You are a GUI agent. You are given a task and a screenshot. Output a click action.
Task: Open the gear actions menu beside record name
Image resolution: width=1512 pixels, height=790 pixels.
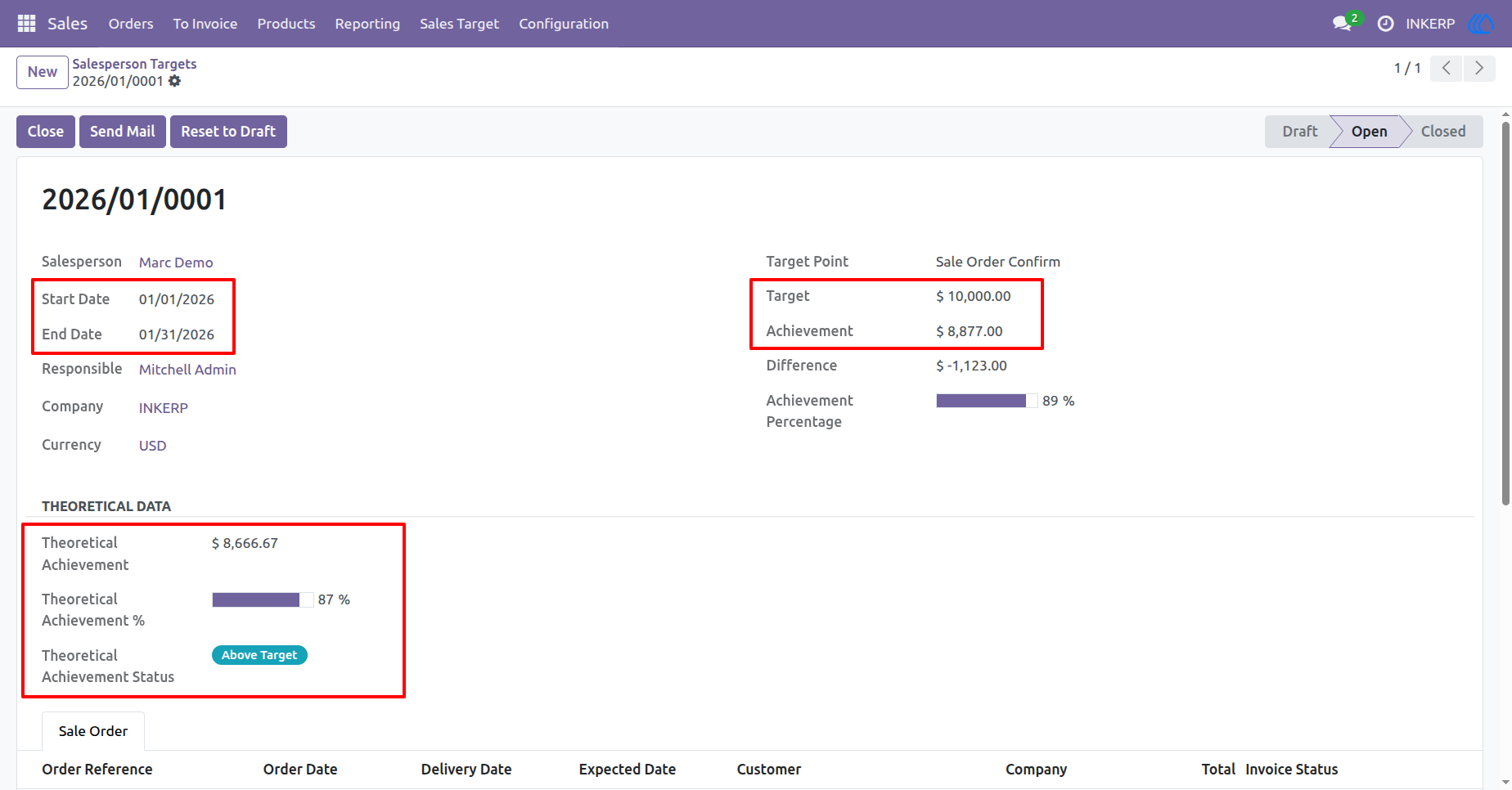pos(174,81)
